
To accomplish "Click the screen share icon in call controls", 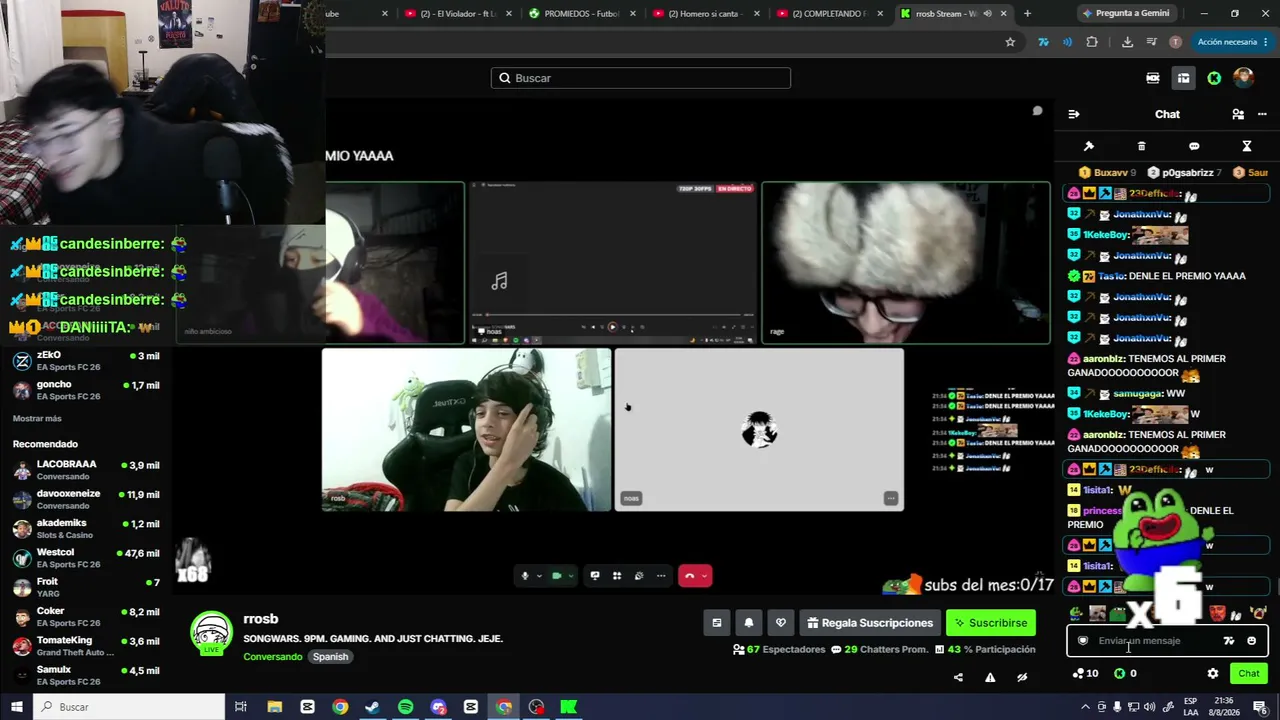I will [595, 576].
